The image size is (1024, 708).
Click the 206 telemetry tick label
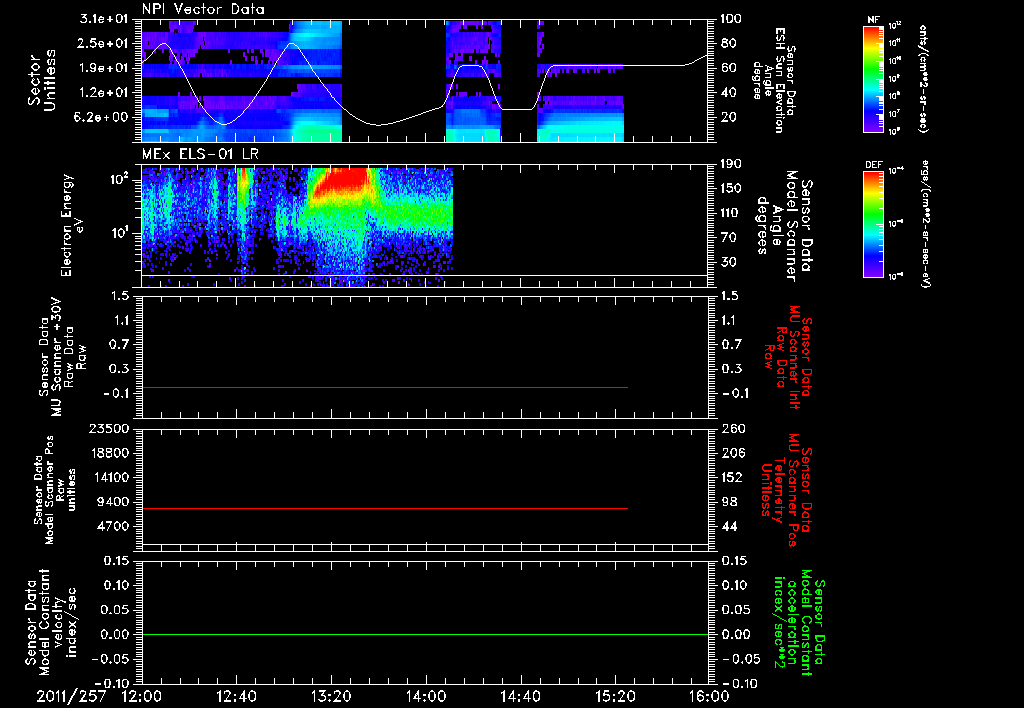pyautogui.click(x=733, y=453)
